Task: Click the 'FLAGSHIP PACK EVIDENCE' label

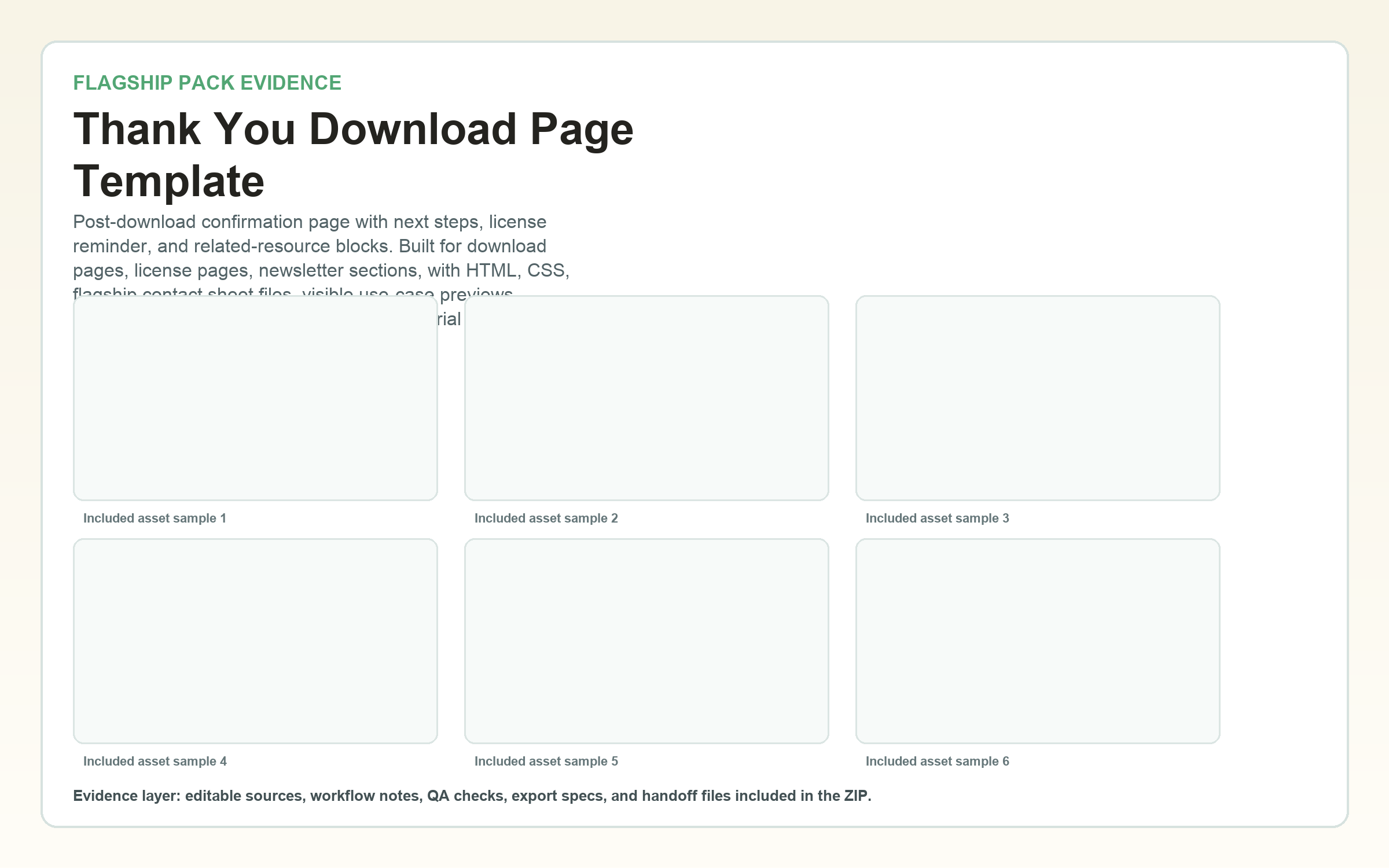Action: tap(207, 83)
